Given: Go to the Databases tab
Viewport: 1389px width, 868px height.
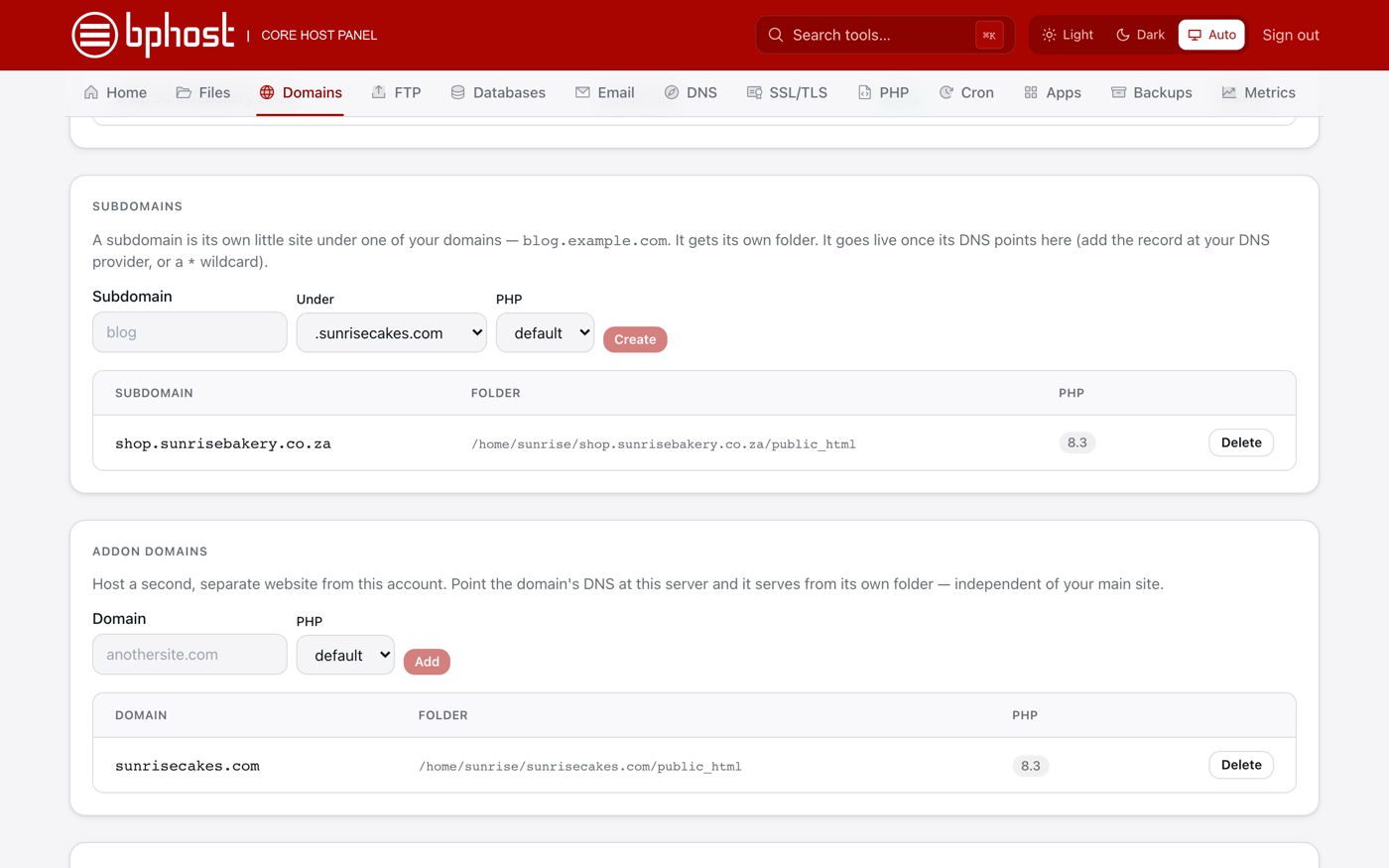Looking at the screenshot, I should [x=498, y=92].
